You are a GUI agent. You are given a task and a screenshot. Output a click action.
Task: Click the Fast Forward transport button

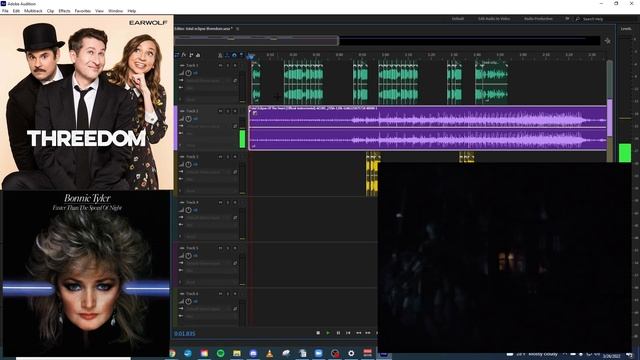click(x=368, y=333)
